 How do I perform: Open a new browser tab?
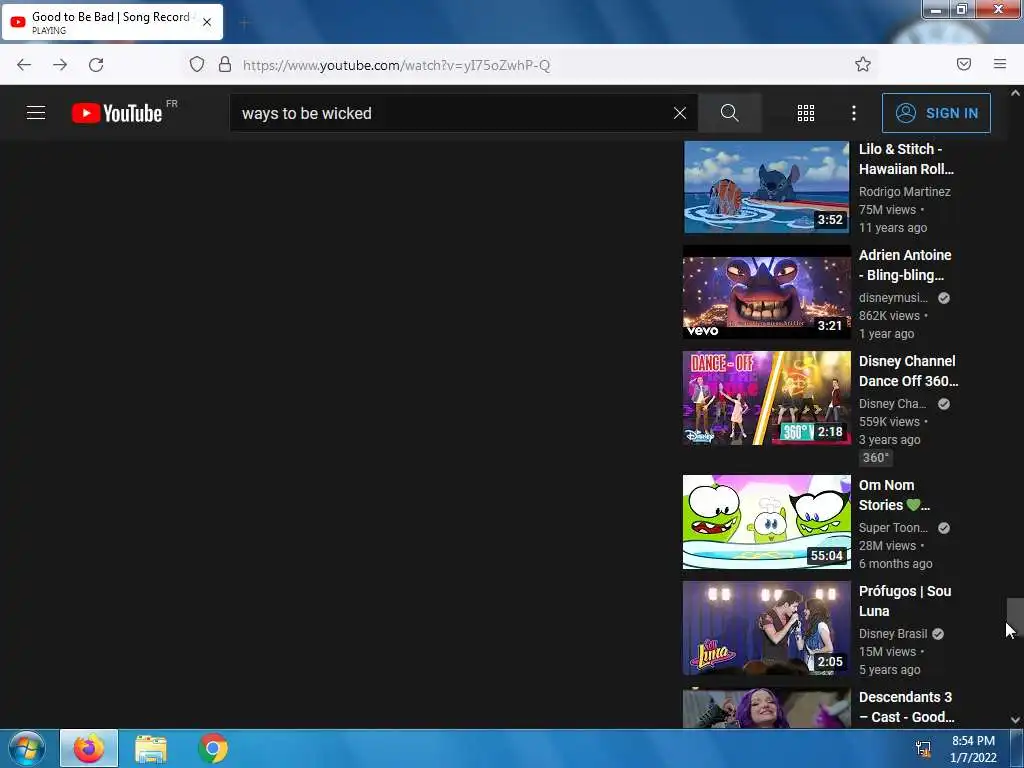[244, 24]
